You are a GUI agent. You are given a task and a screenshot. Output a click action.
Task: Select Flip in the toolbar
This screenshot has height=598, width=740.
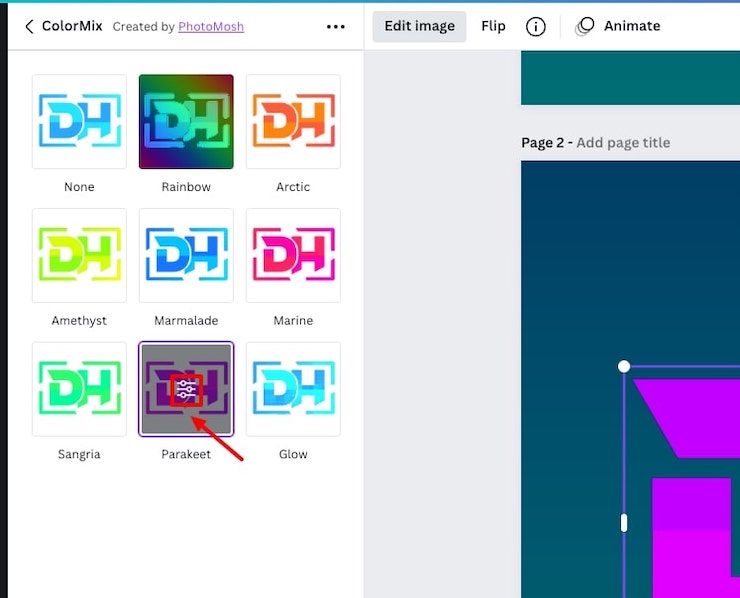click(x=493, y=27)
